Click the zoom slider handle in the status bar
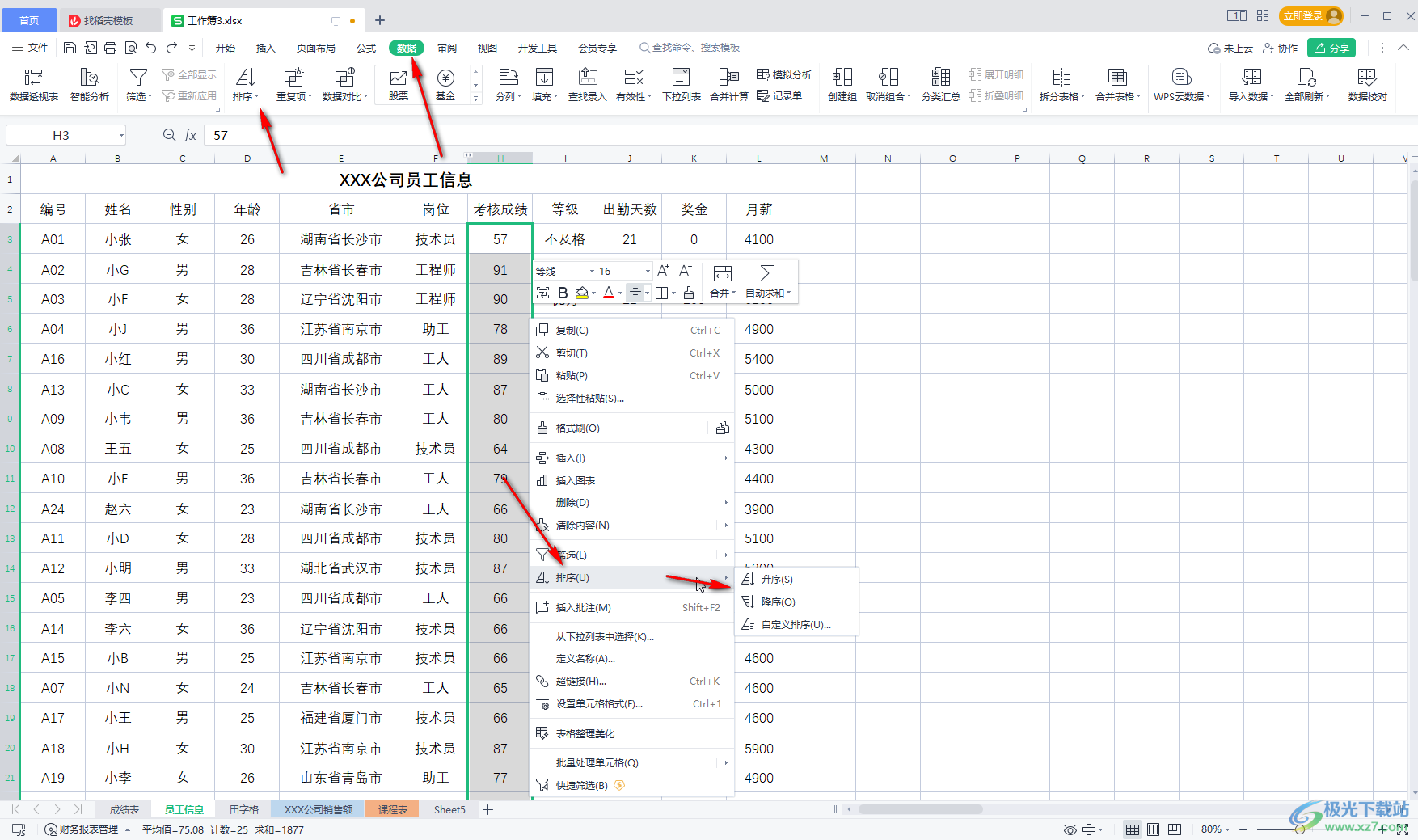 (x=1299, y=829)
